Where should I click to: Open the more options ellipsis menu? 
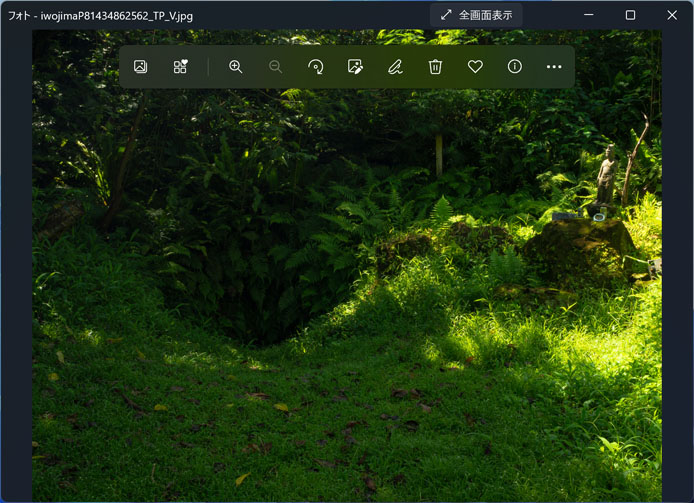(554, 66)
